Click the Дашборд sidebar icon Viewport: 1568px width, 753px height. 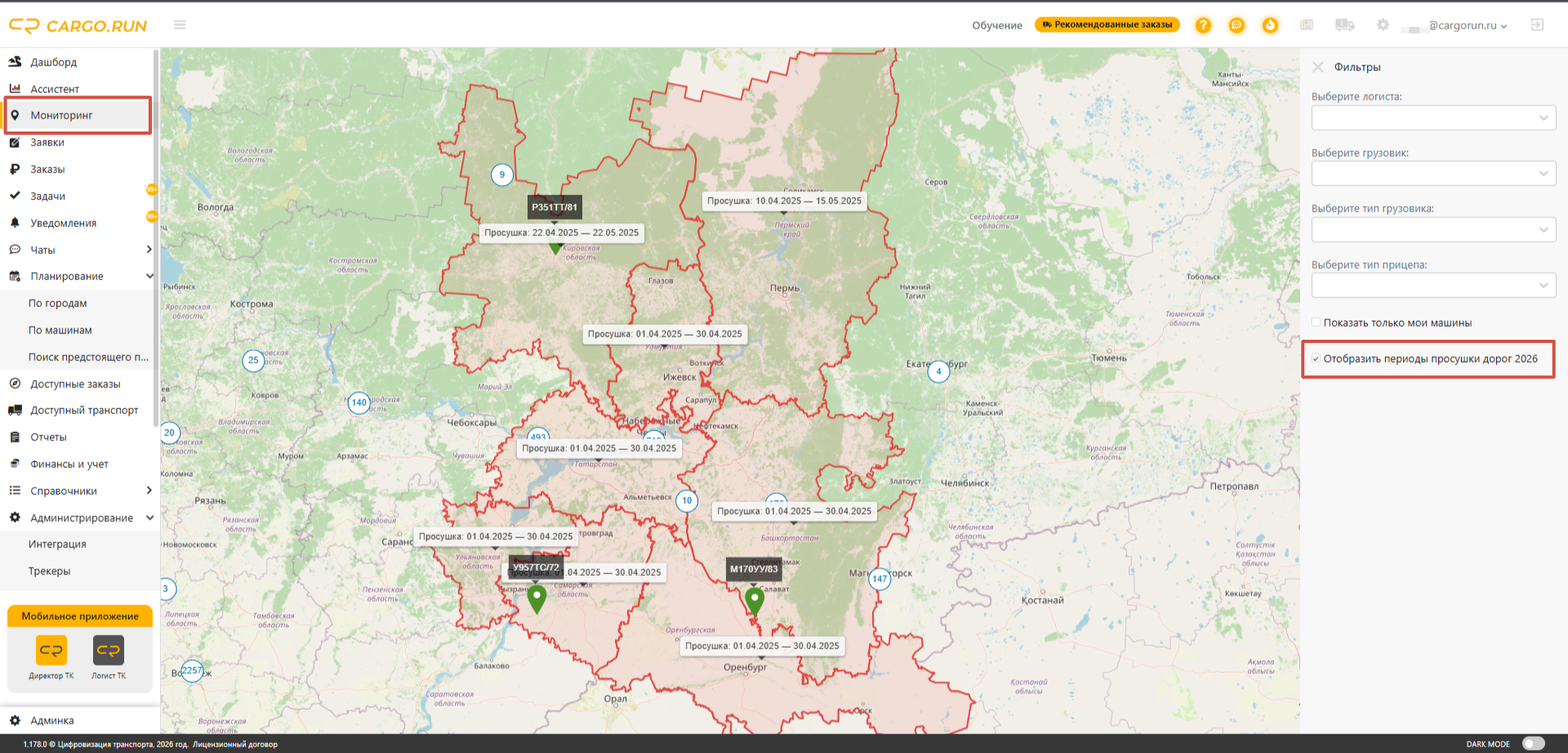coord(15,62)
